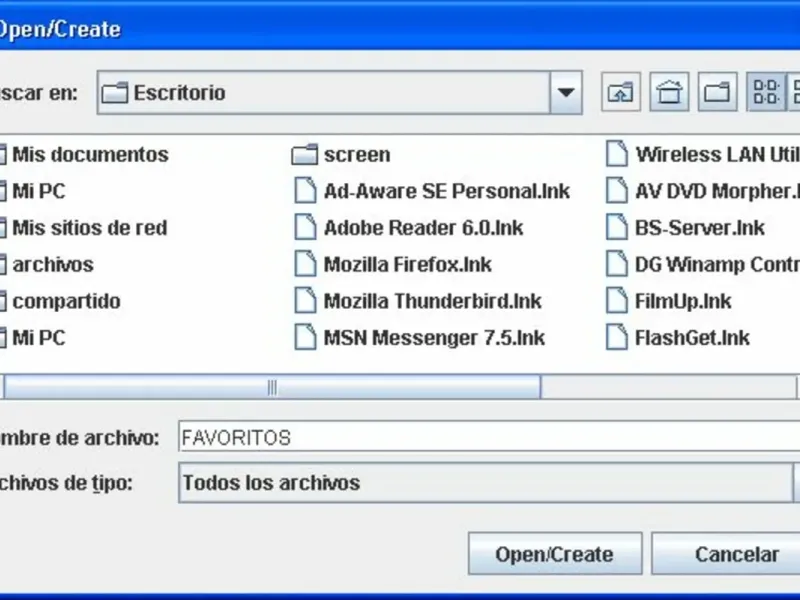Select the AV DVD Morpher file
Viewport: 800px width, 600px height.
(x=717, y=191)
